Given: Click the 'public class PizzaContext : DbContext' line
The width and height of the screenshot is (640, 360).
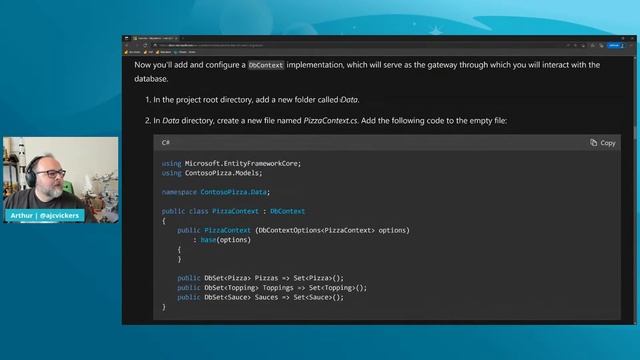Looking at the screenshot, I should (x=233, y=211).
